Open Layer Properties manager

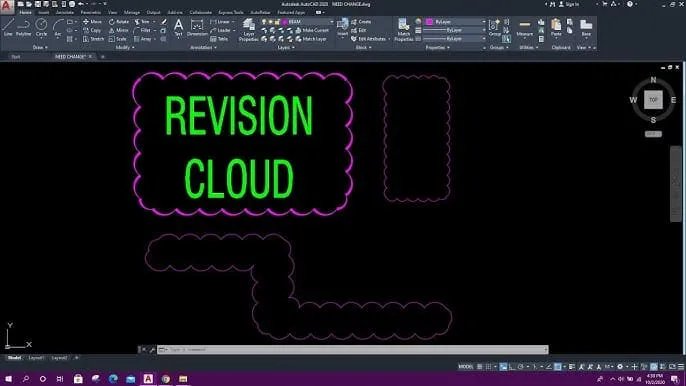pos(248,30)
